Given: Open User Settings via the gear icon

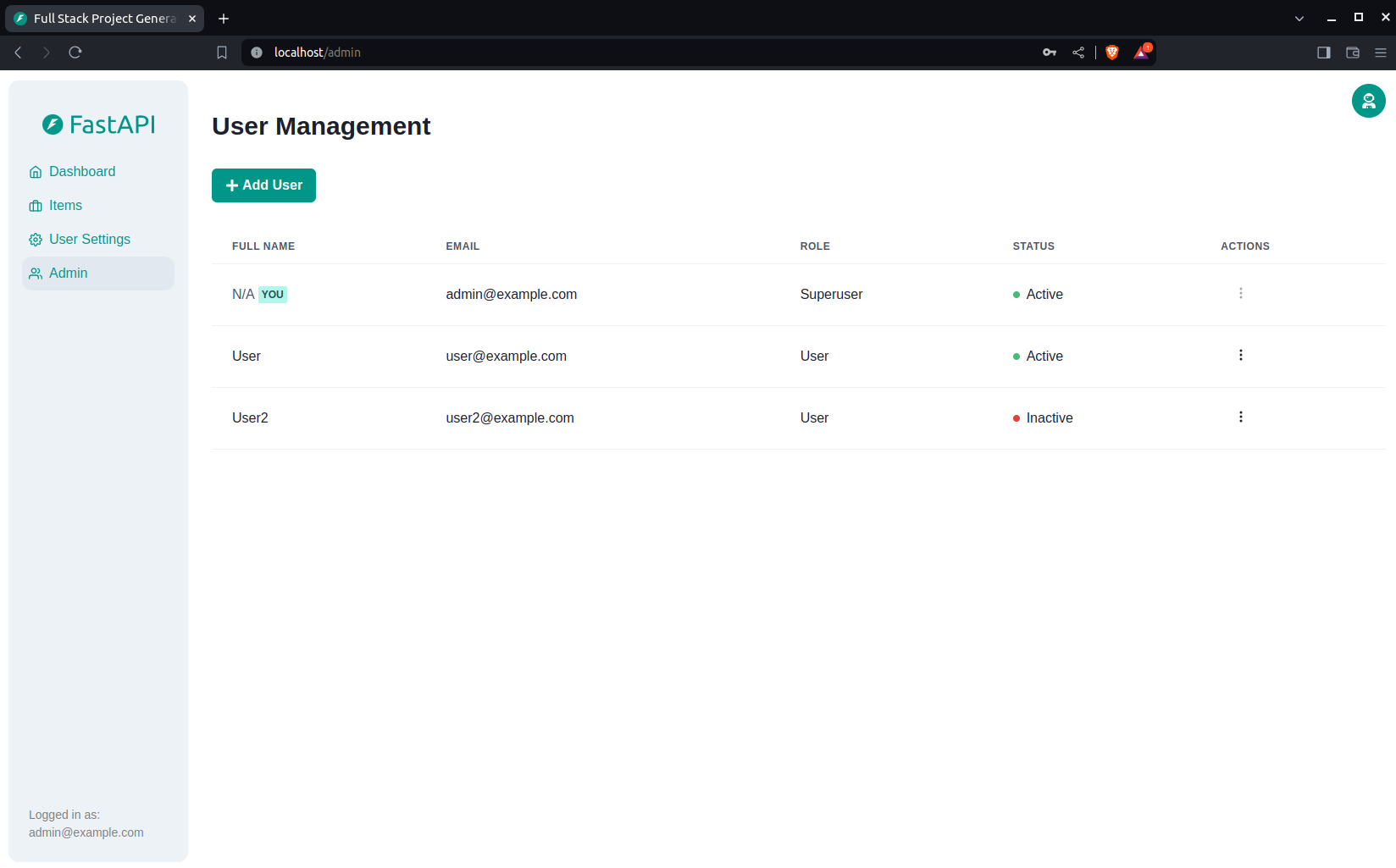Looking at the screenshot, I should pyautogui.click(x=36, y=239).
